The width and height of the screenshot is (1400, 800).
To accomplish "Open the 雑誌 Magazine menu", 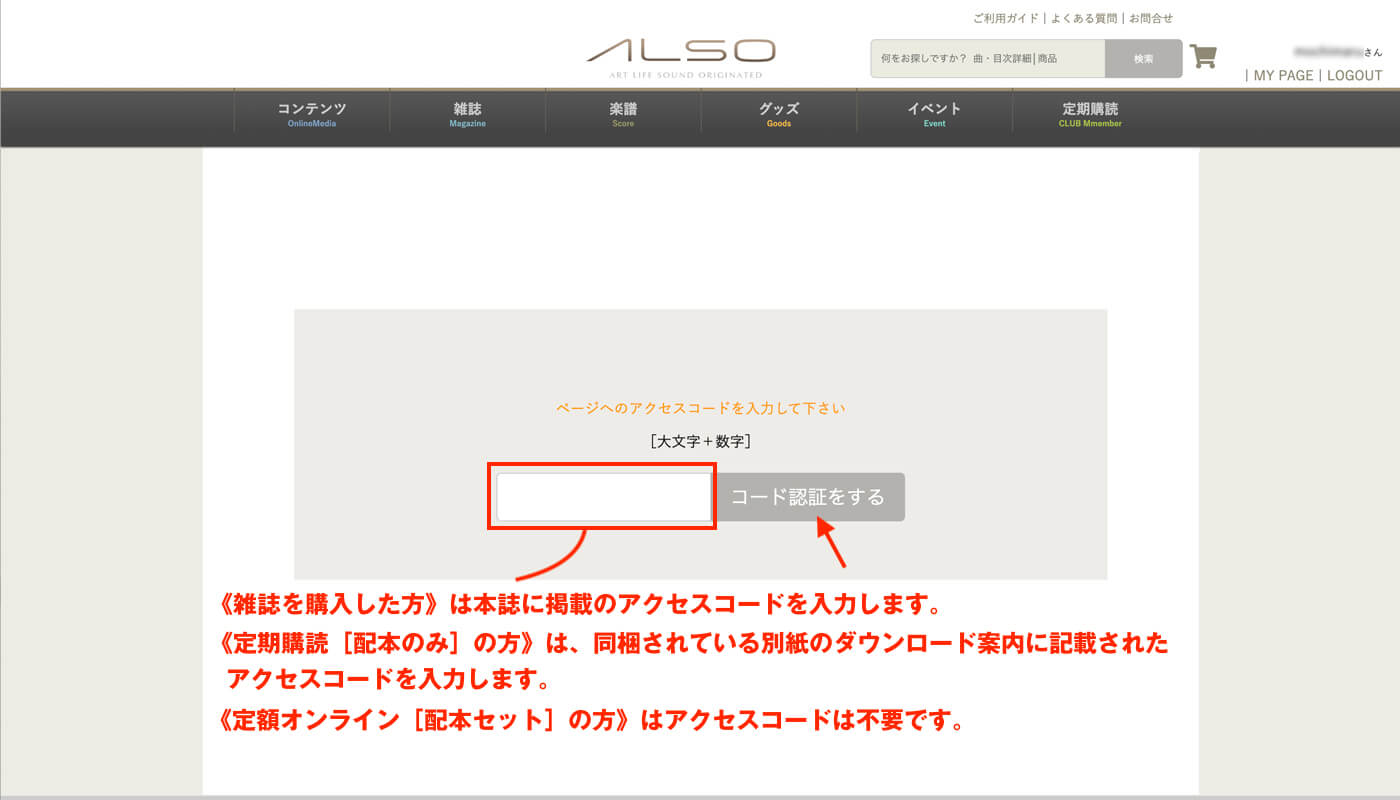I will 467,115.
